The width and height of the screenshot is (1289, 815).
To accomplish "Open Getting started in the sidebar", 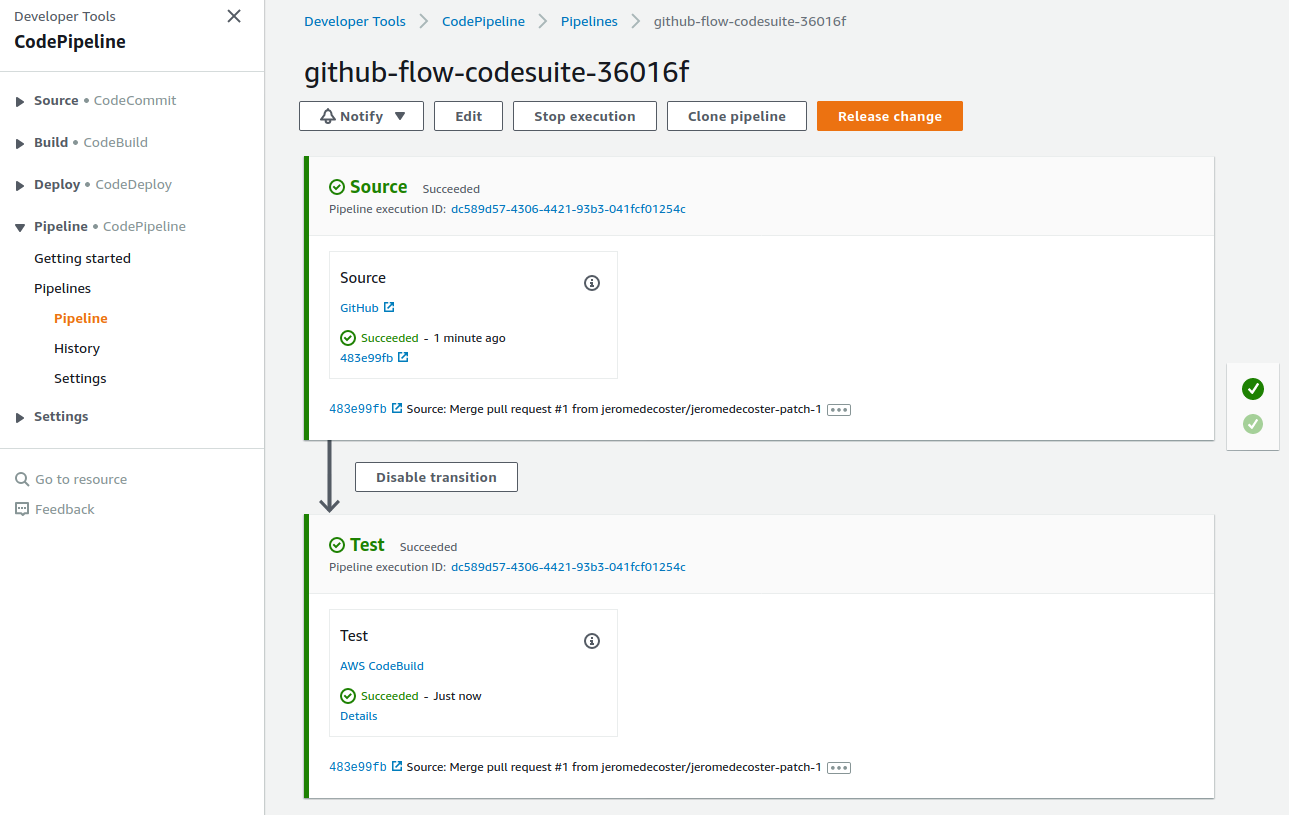I will pos(82,258).
